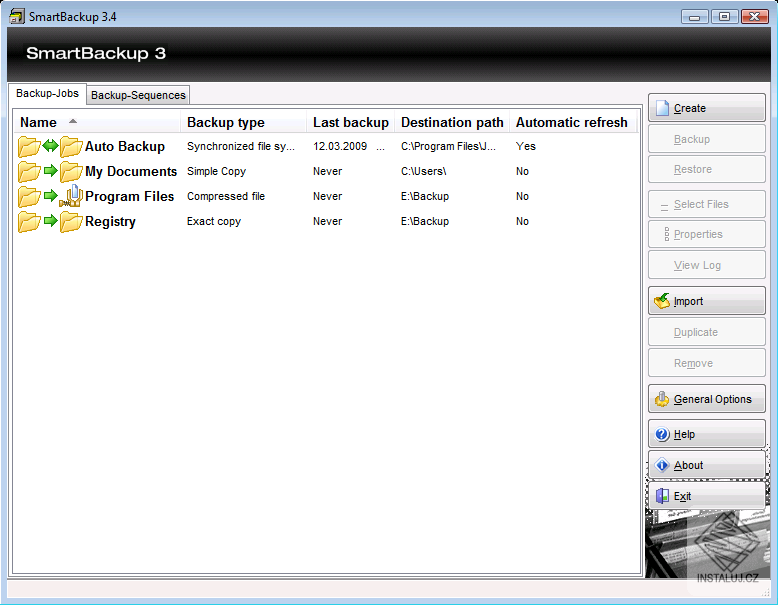
Task: Click Registry's 'Never' last backup cell
Action: [327, 221]
